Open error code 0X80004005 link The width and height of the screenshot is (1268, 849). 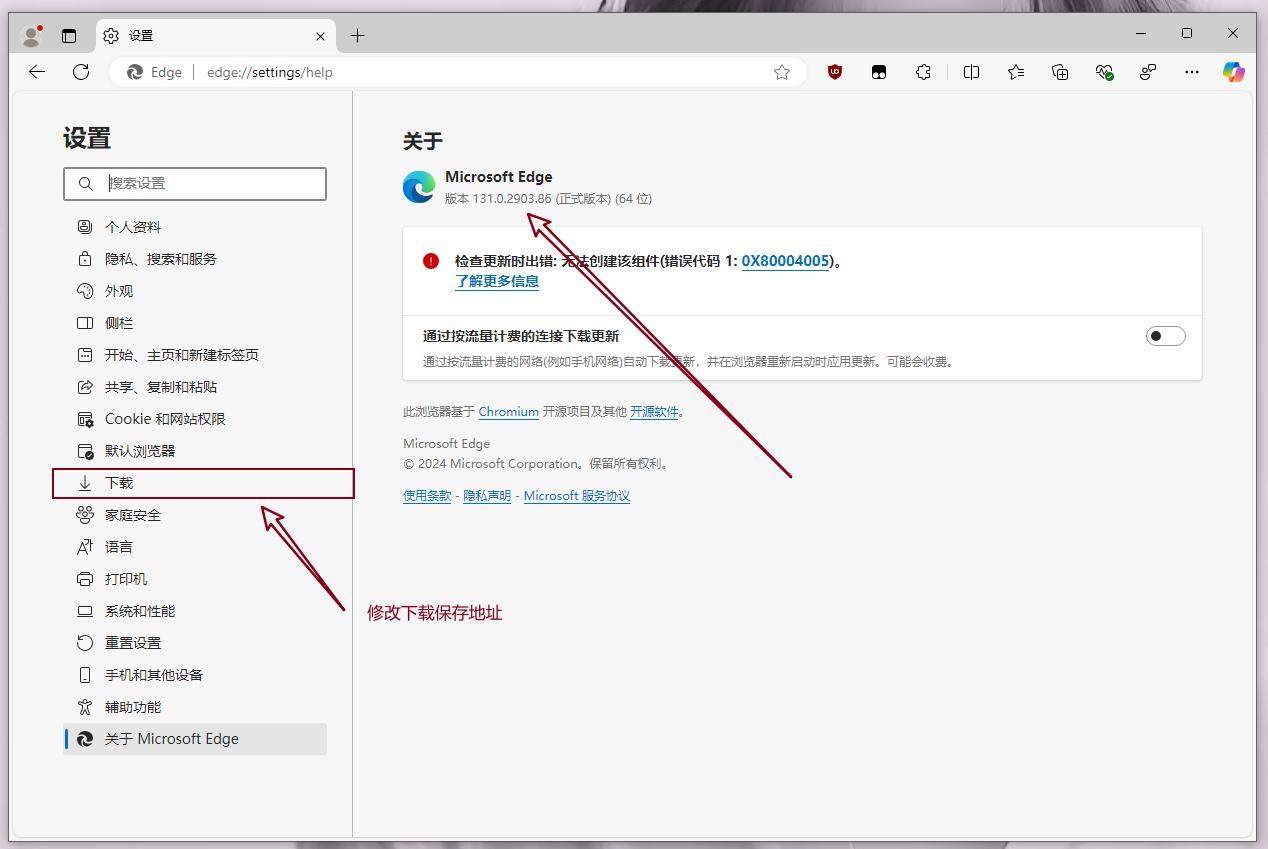click(786, 261)
